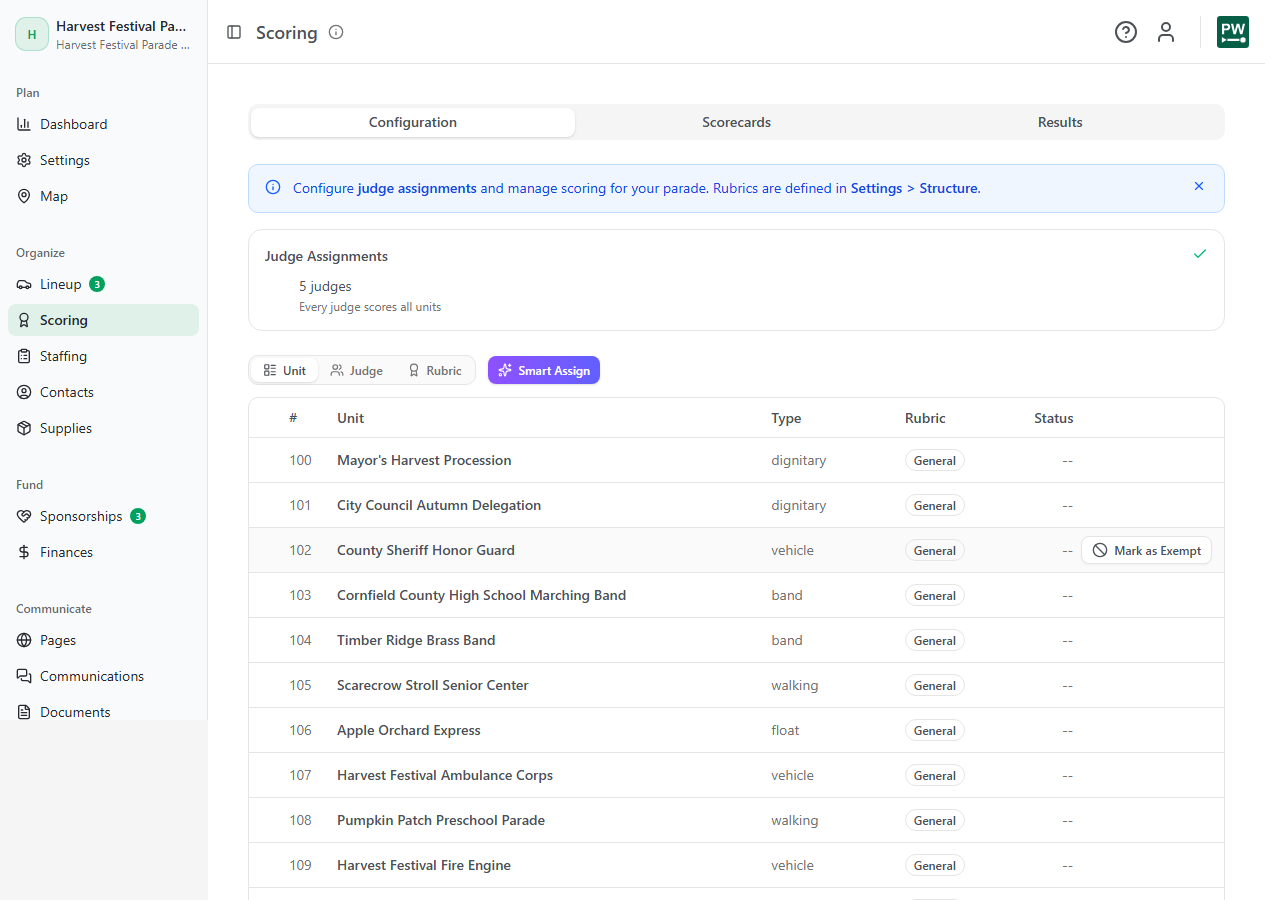Image resolution: width=1280 pixels, height=900 pixels.
Task: Select the Mayor's Harvest Procession row
Action: [x=736, y=460]
